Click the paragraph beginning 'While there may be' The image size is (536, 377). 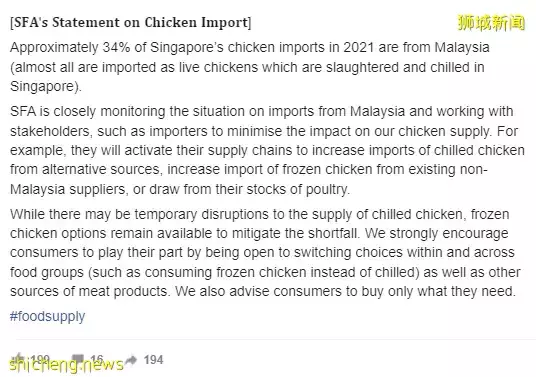[265, 253]
